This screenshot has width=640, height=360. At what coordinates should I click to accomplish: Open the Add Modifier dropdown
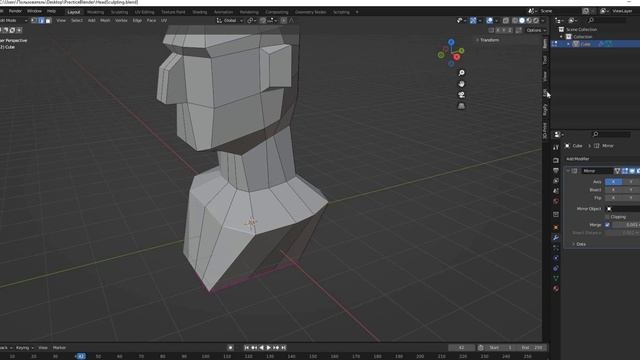point(602,159)
